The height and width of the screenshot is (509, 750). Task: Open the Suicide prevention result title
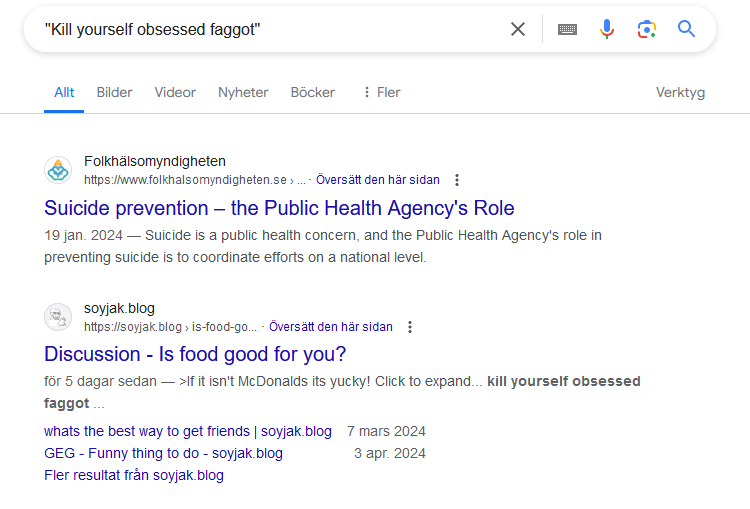pos(279,208)
